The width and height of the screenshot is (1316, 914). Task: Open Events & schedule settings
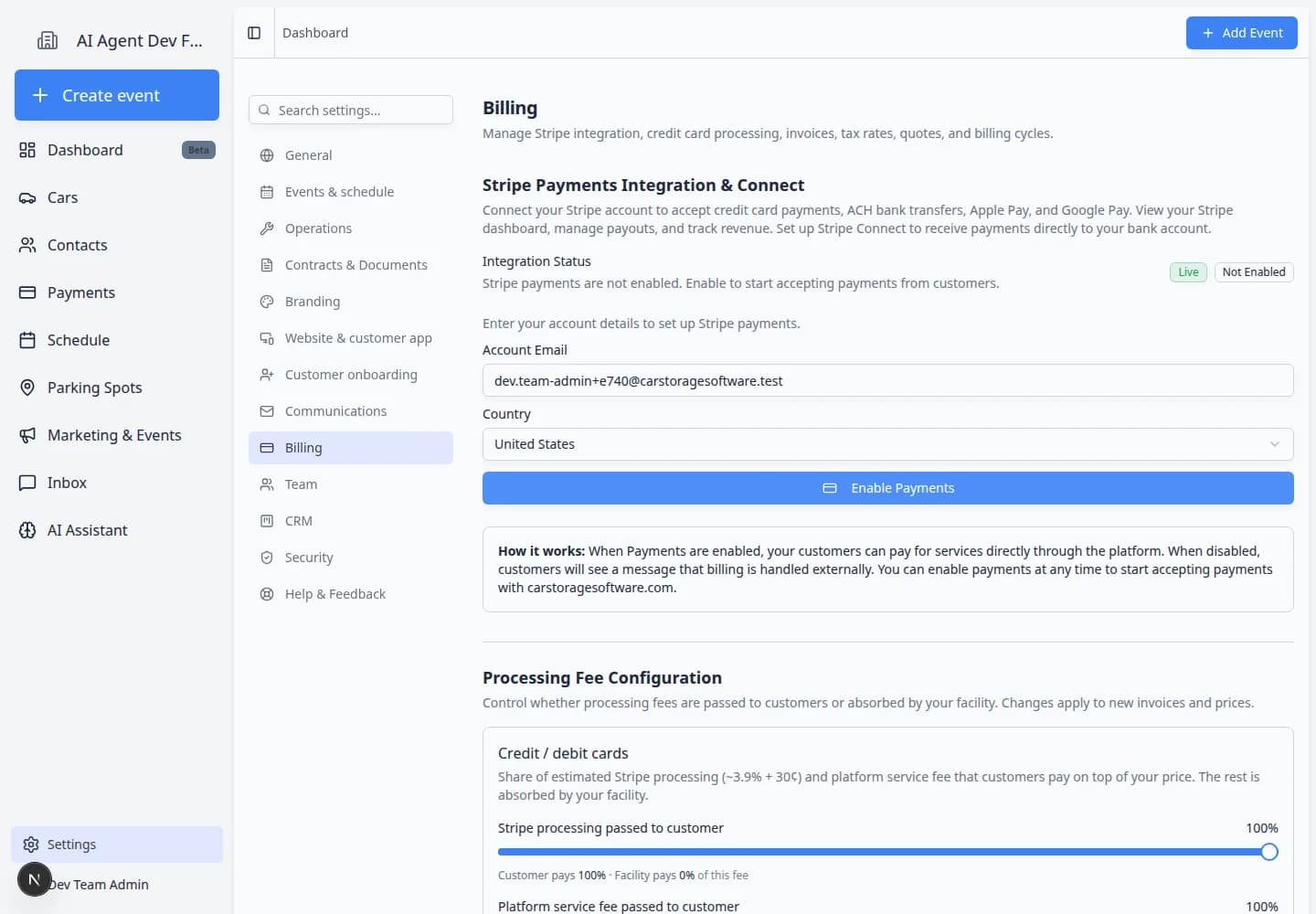click(x=351, y=192)
